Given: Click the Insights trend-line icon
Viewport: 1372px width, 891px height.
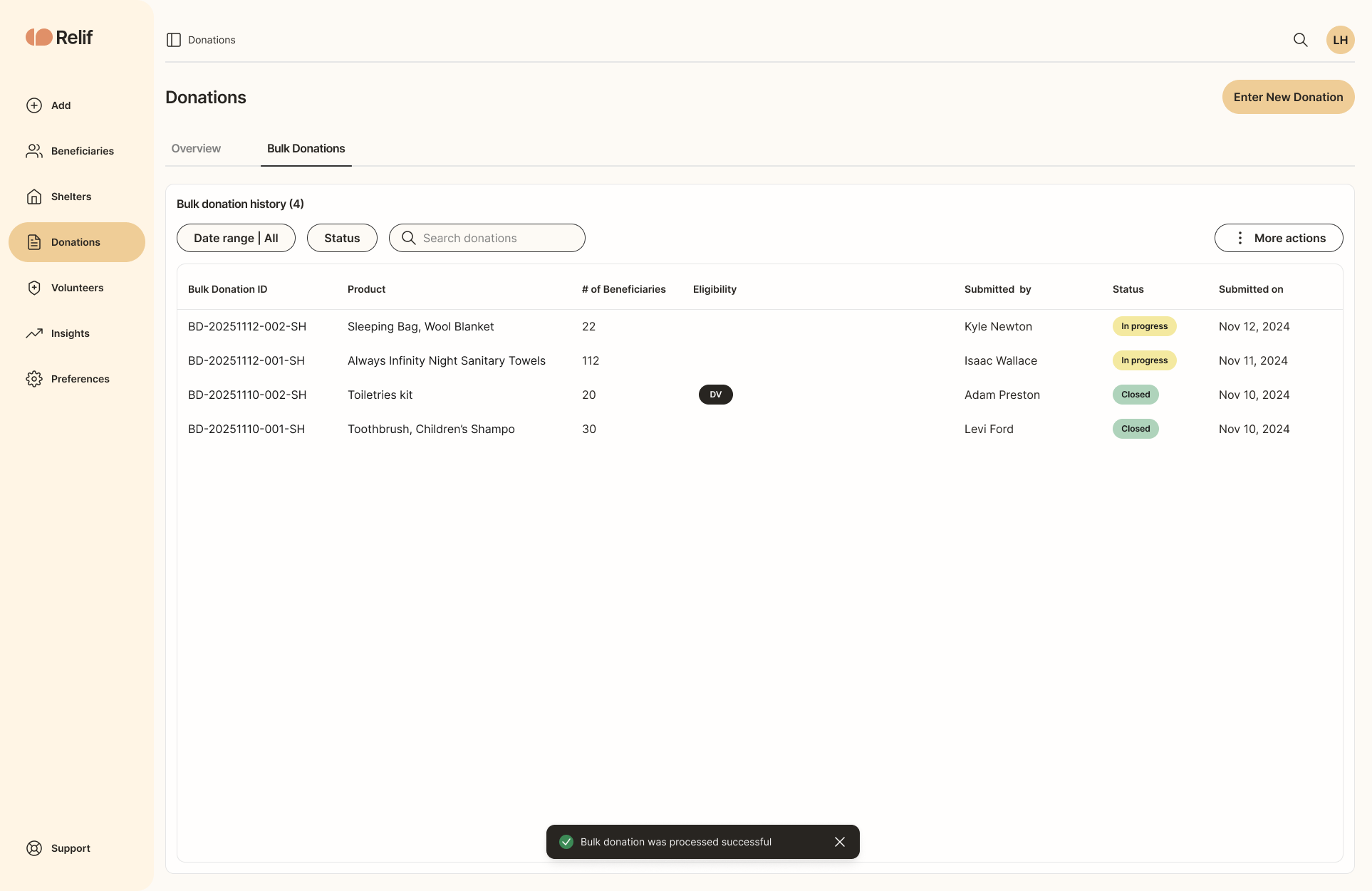Looking at the screenshot, I should point(34,333).
